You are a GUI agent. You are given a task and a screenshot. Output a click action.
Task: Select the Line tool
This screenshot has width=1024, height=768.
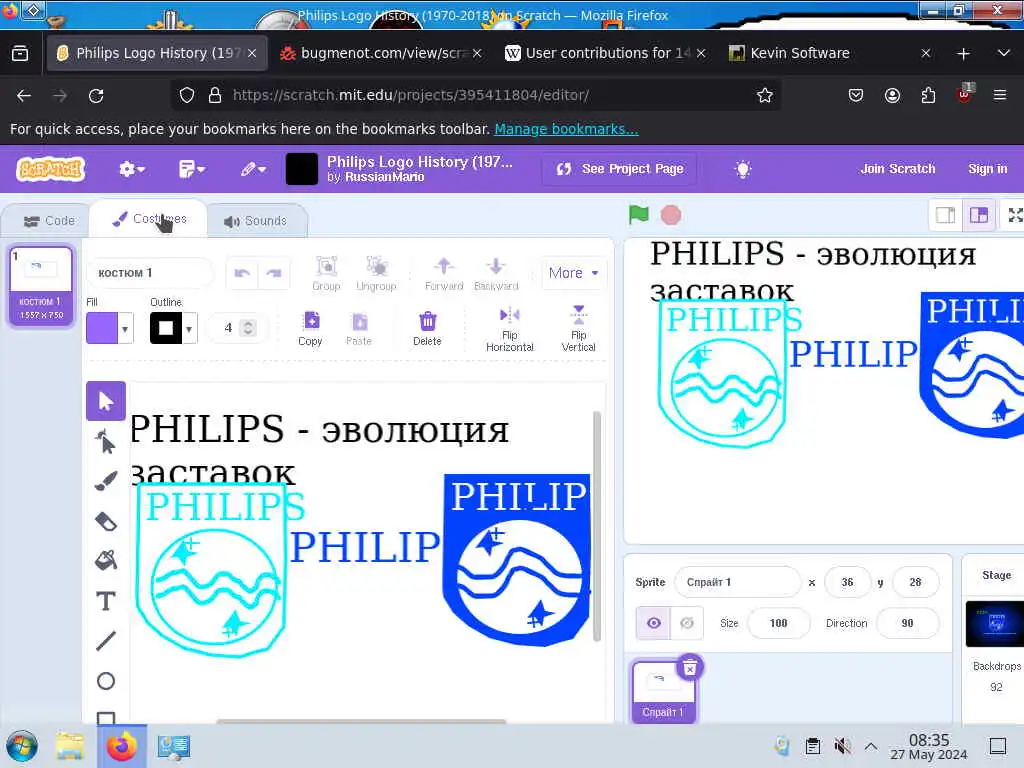[x=106, y=641]
